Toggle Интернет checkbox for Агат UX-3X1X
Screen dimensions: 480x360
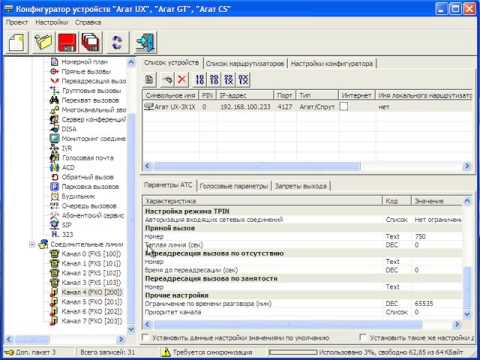pyautogui.click(x=344, y=107)
